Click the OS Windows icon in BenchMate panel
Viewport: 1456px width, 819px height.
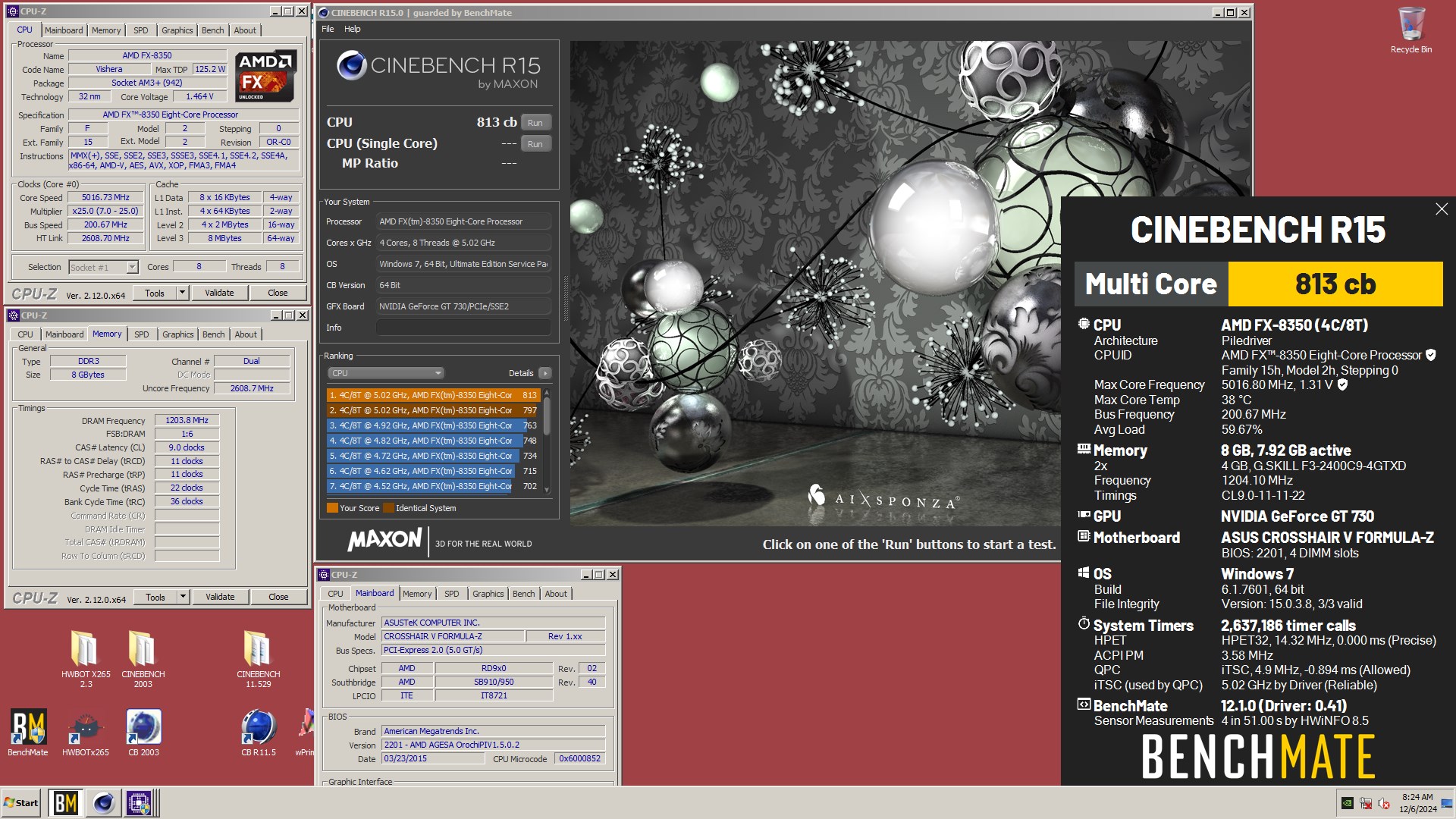[x=1084, y=573]
